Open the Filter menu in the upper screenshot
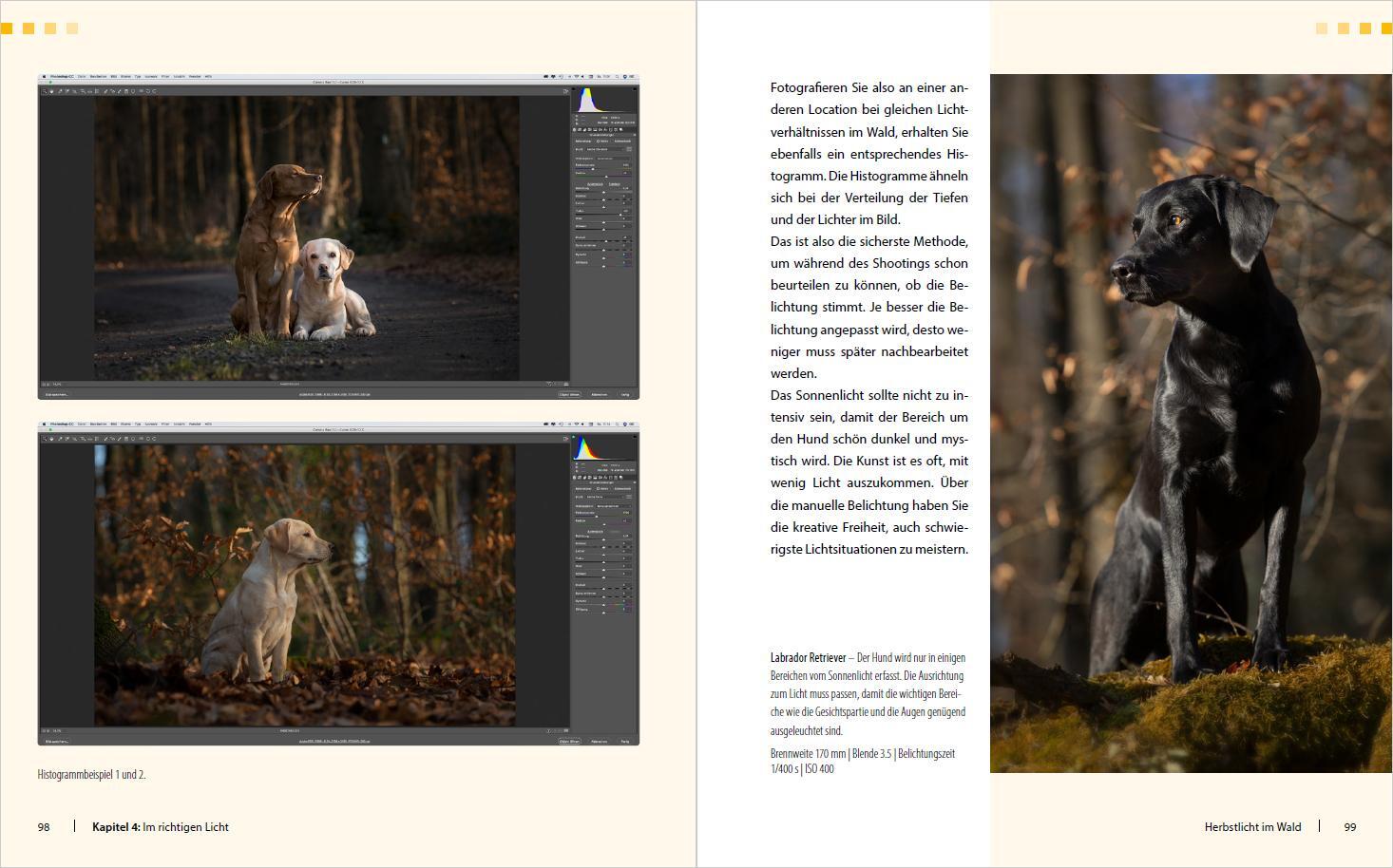This screenshot has height=868, width=1393. coord(165,77)
